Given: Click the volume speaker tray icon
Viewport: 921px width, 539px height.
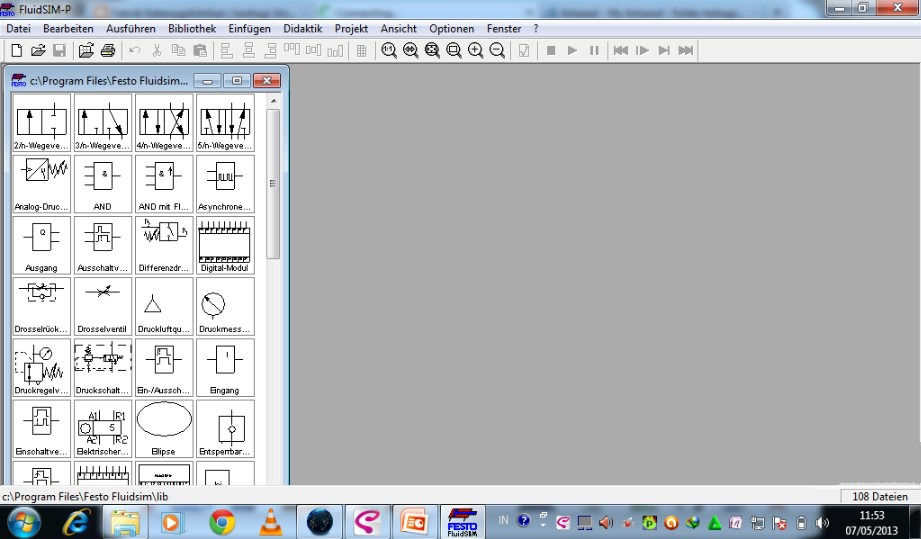Looking at the screenshot, I should point(822,522).
